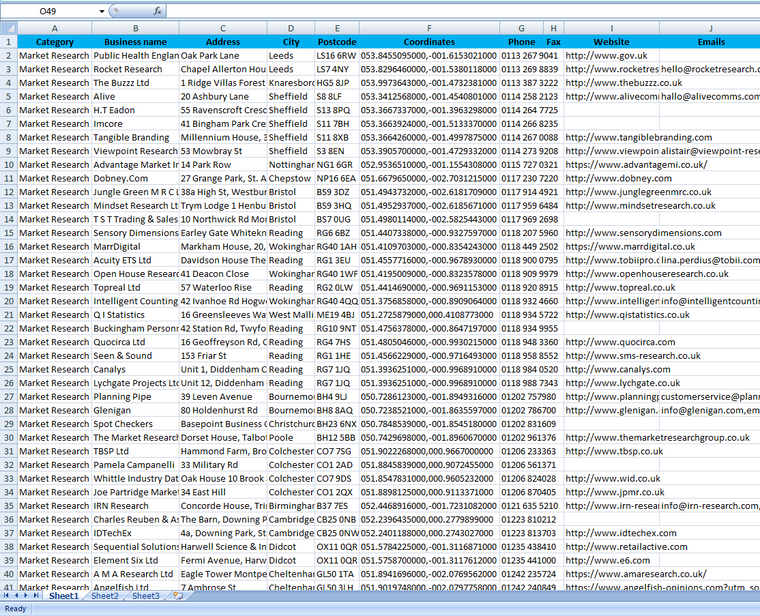760x616 pixels.
Task: Select the hello@rocketresearch email cell
Action: [x=710, y=69]
